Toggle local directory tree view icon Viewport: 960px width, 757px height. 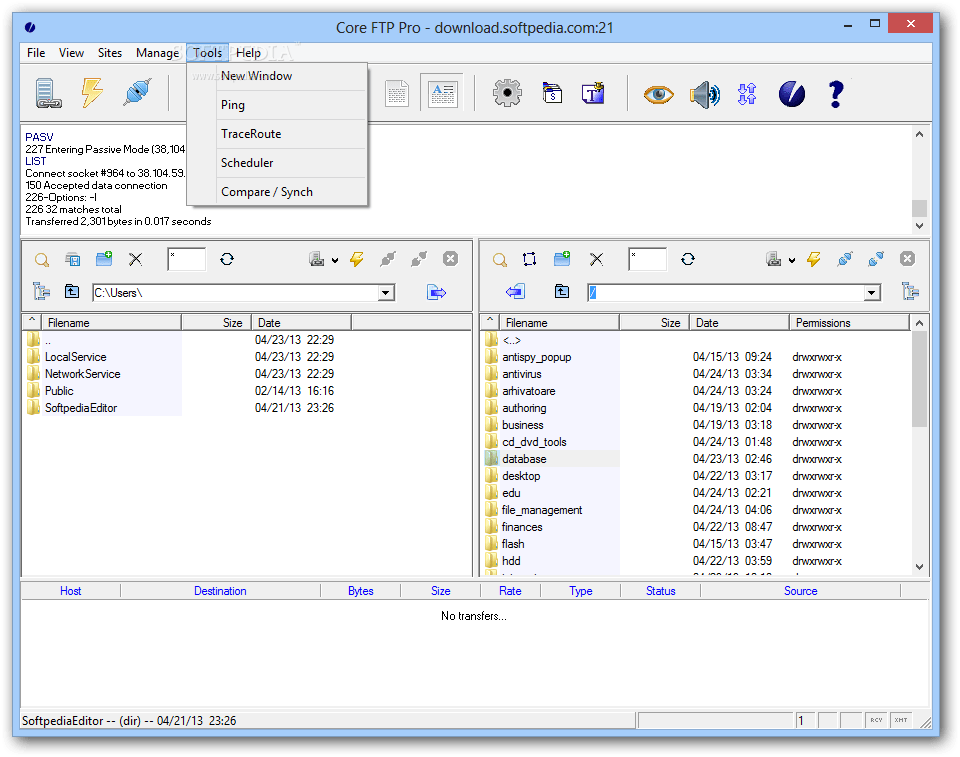[x=42, y=291]
